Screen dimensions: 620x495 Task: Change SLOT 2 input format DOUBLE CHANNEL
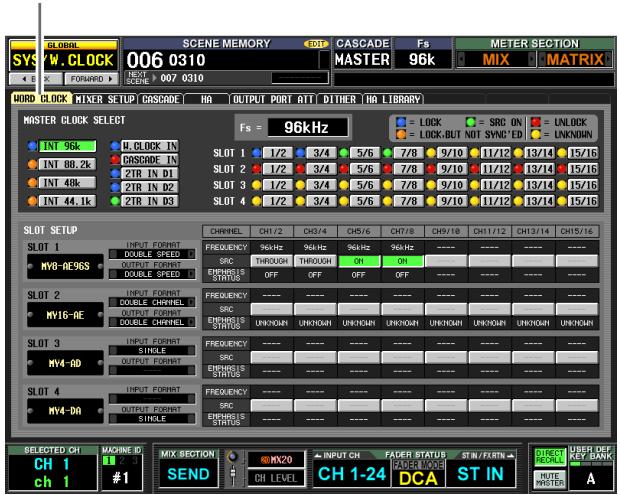(152, 302)
